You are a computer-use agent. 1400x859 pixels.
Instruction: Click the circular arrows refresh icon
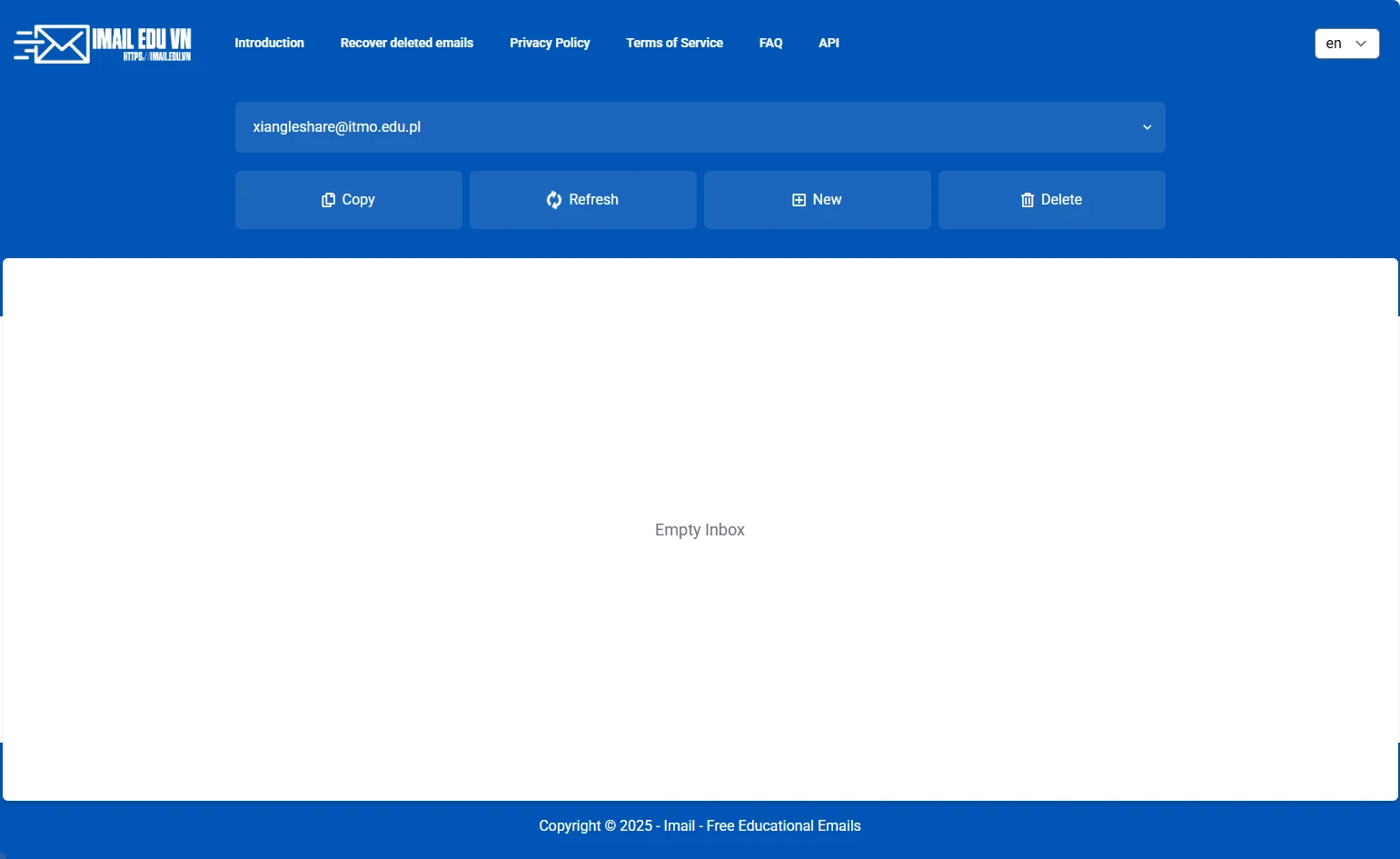tap(553, 200)
